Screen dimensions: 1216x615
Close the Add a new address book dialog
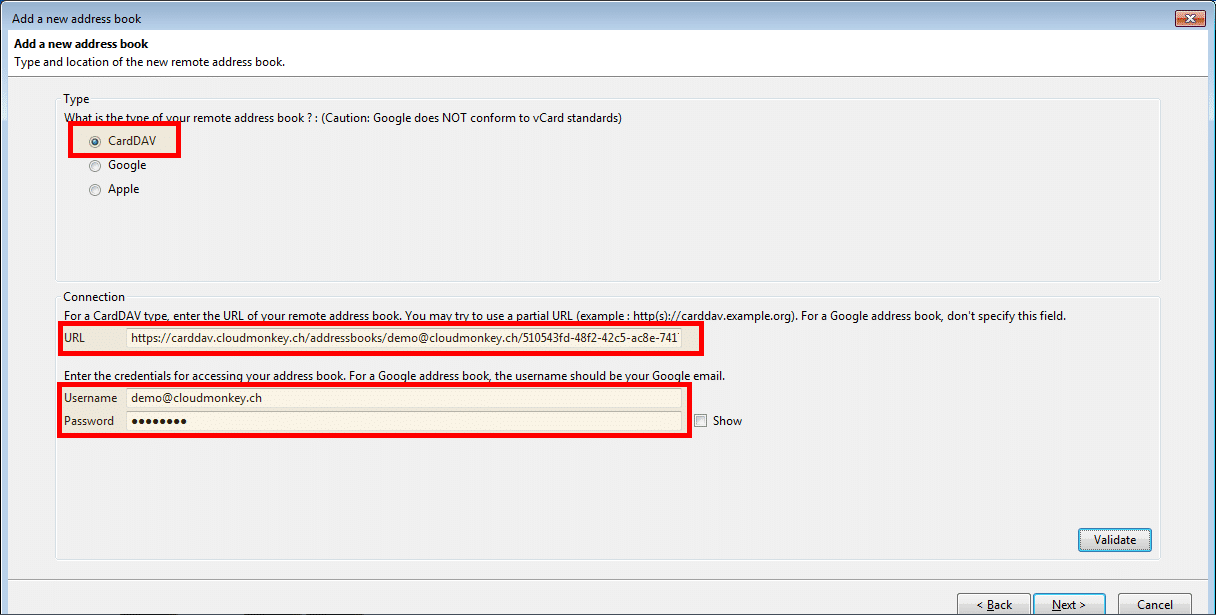click(1189, 17)
